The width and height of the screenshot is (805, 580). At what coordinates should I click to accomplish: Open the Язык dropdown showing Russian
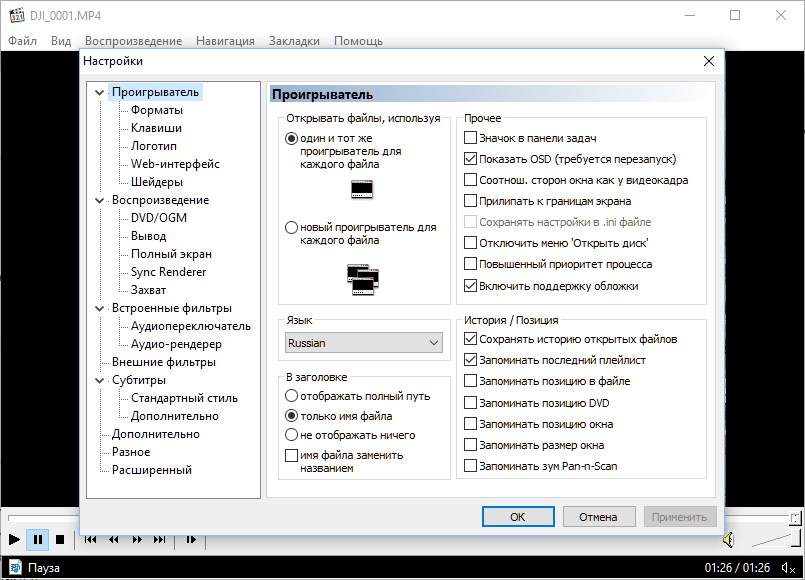click(x=363, y=343)
